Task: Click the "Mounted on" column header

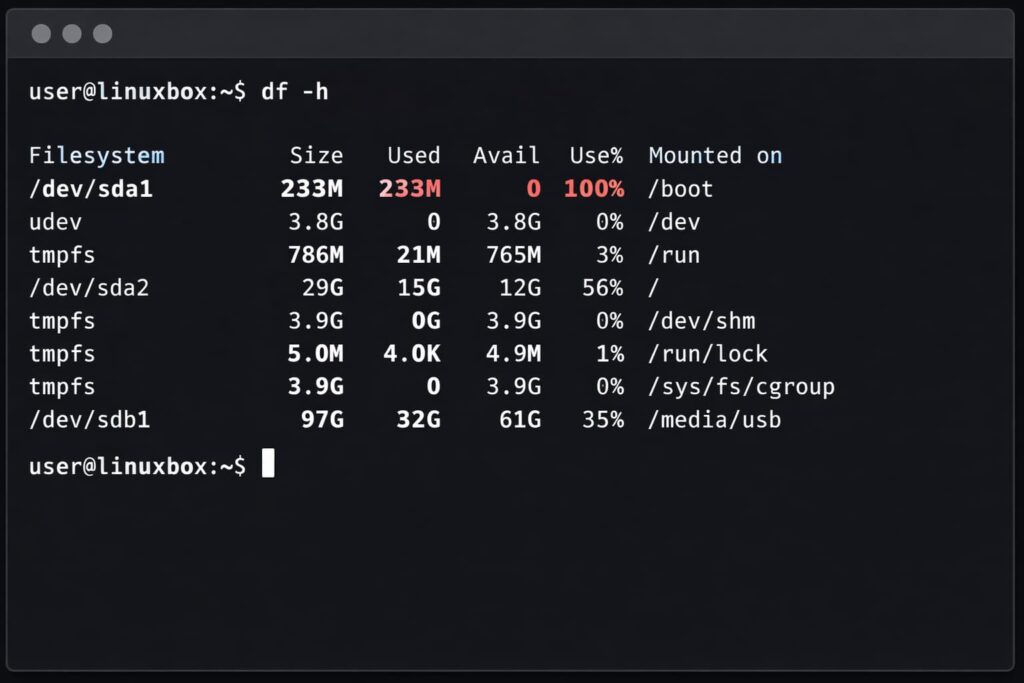Action: click(715, 156)
